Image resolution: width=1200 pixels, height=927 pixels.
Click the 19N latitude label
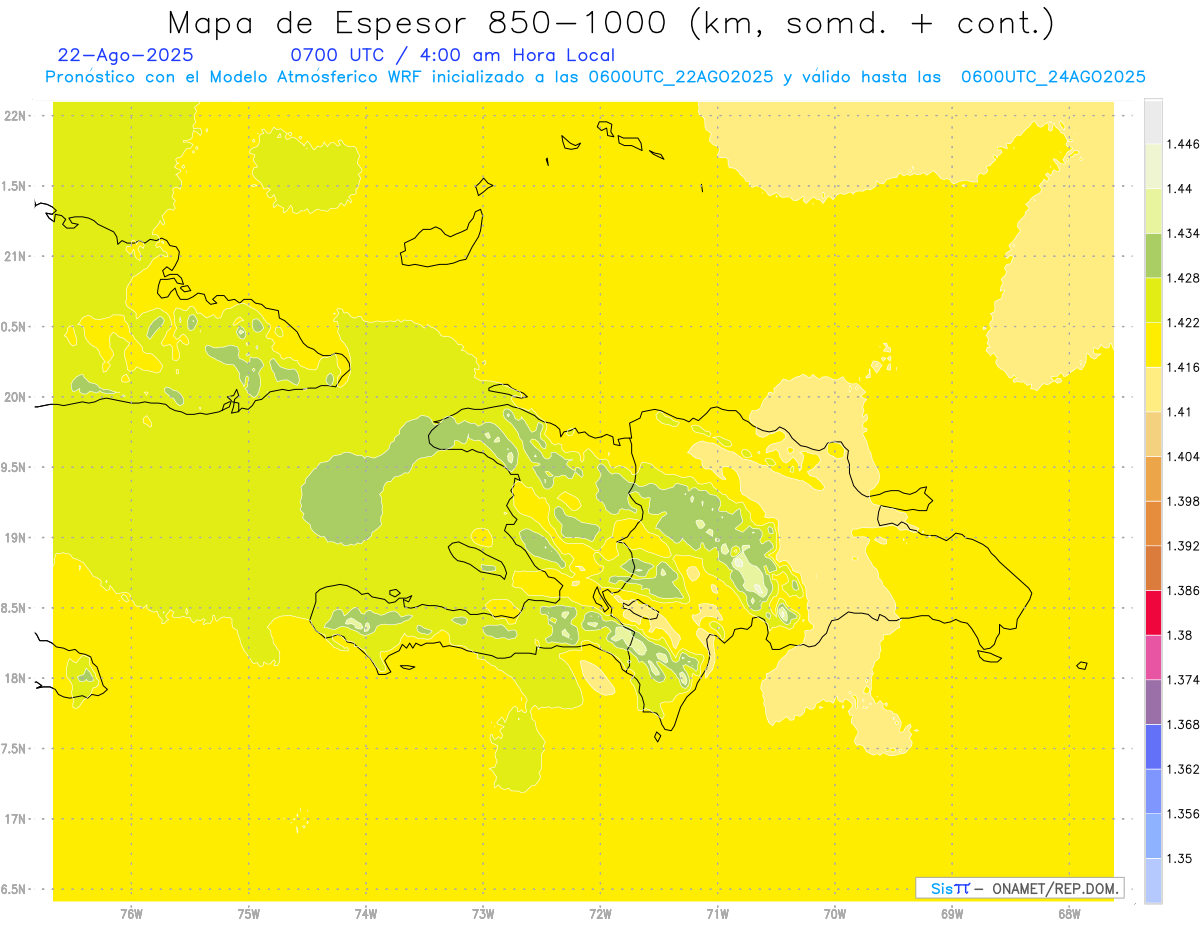click(14, 538)
